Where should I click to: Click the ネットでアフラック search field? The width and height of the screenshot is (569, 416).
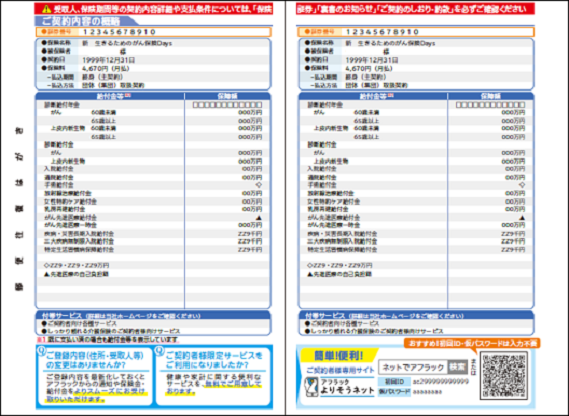(413, 367)
